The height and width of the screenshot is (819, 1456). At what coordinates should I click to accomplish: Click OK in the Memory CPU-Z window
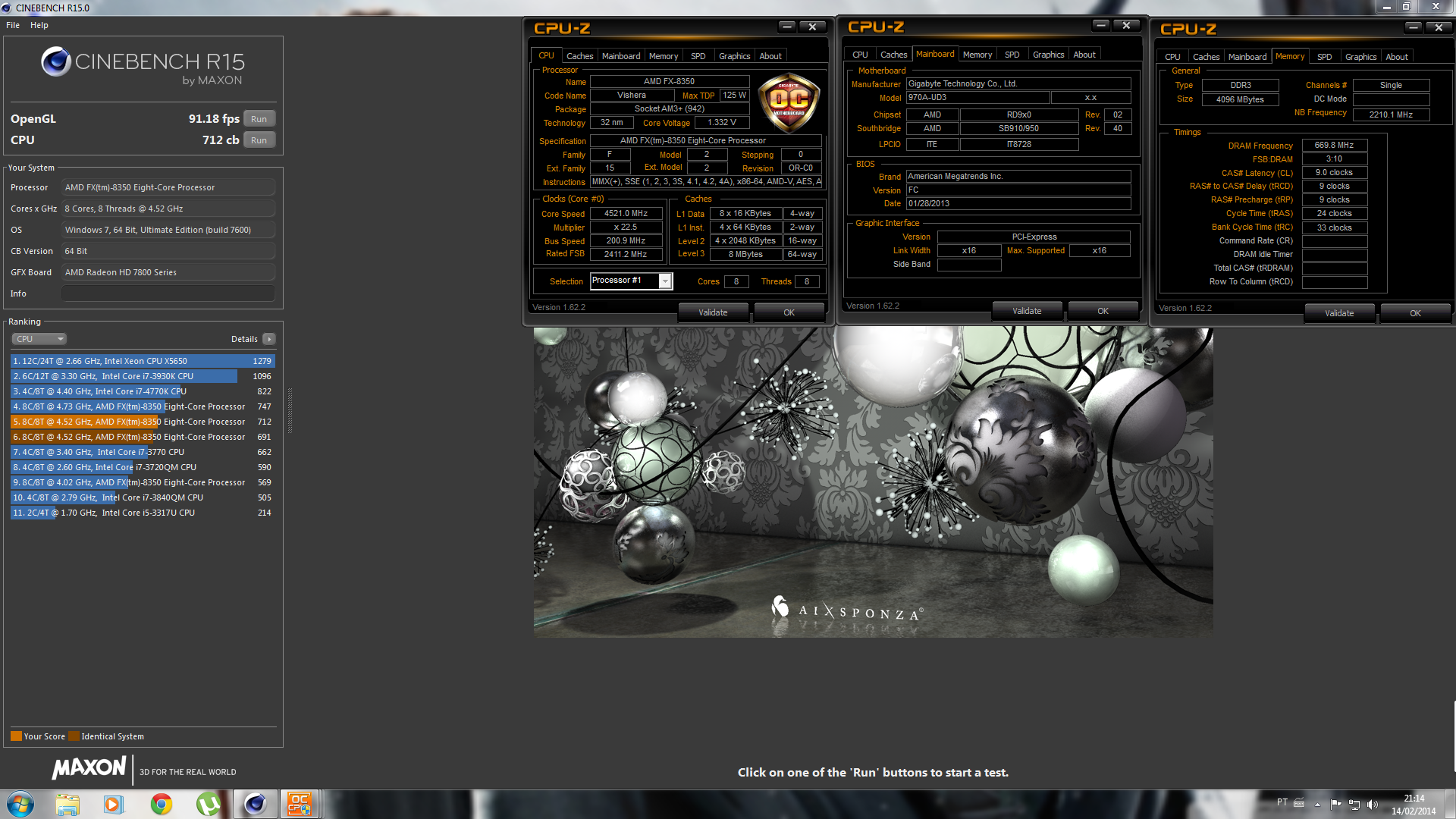(x=1415, y=313)
